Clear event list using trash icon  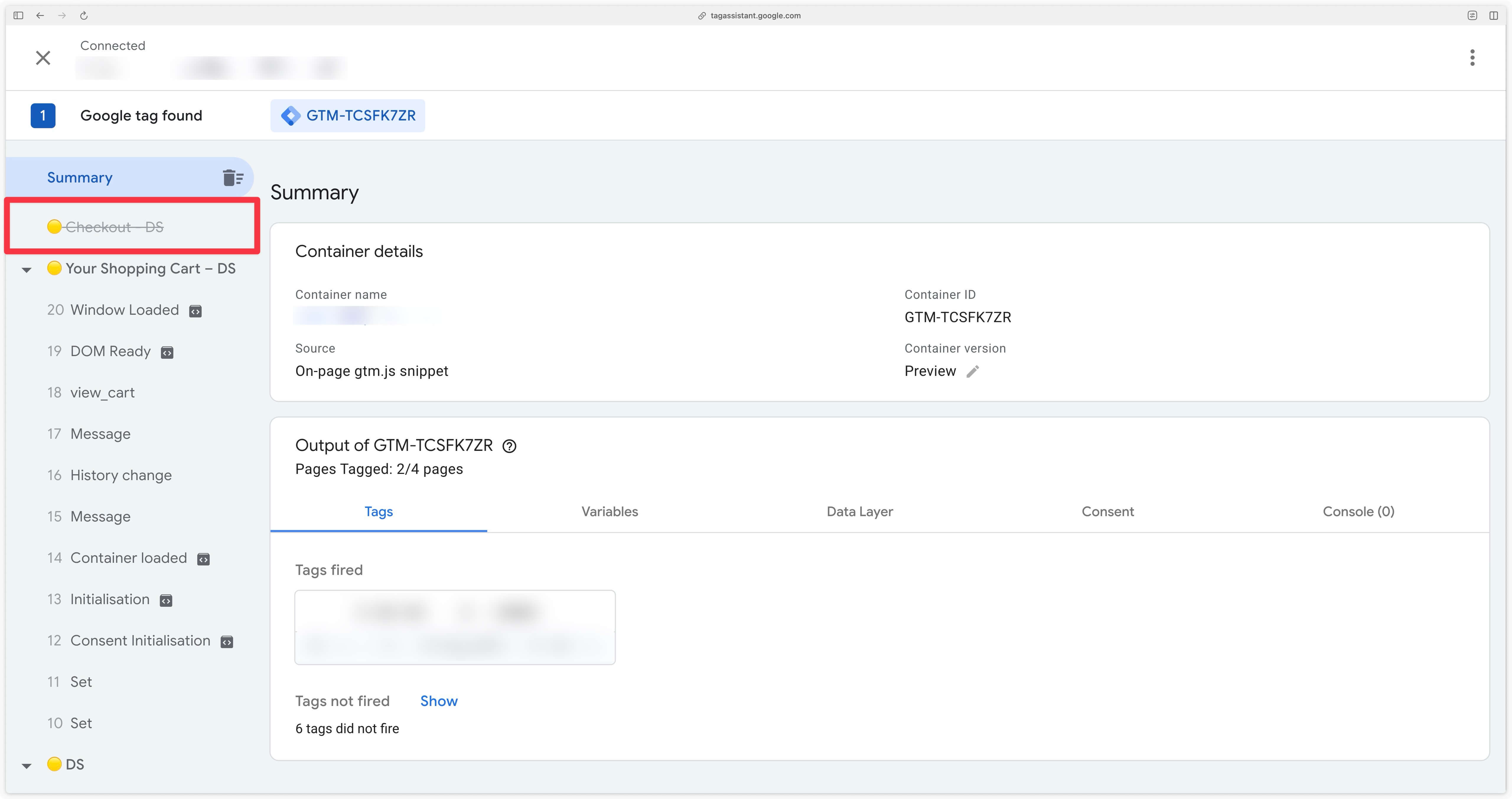coord(233,177)
